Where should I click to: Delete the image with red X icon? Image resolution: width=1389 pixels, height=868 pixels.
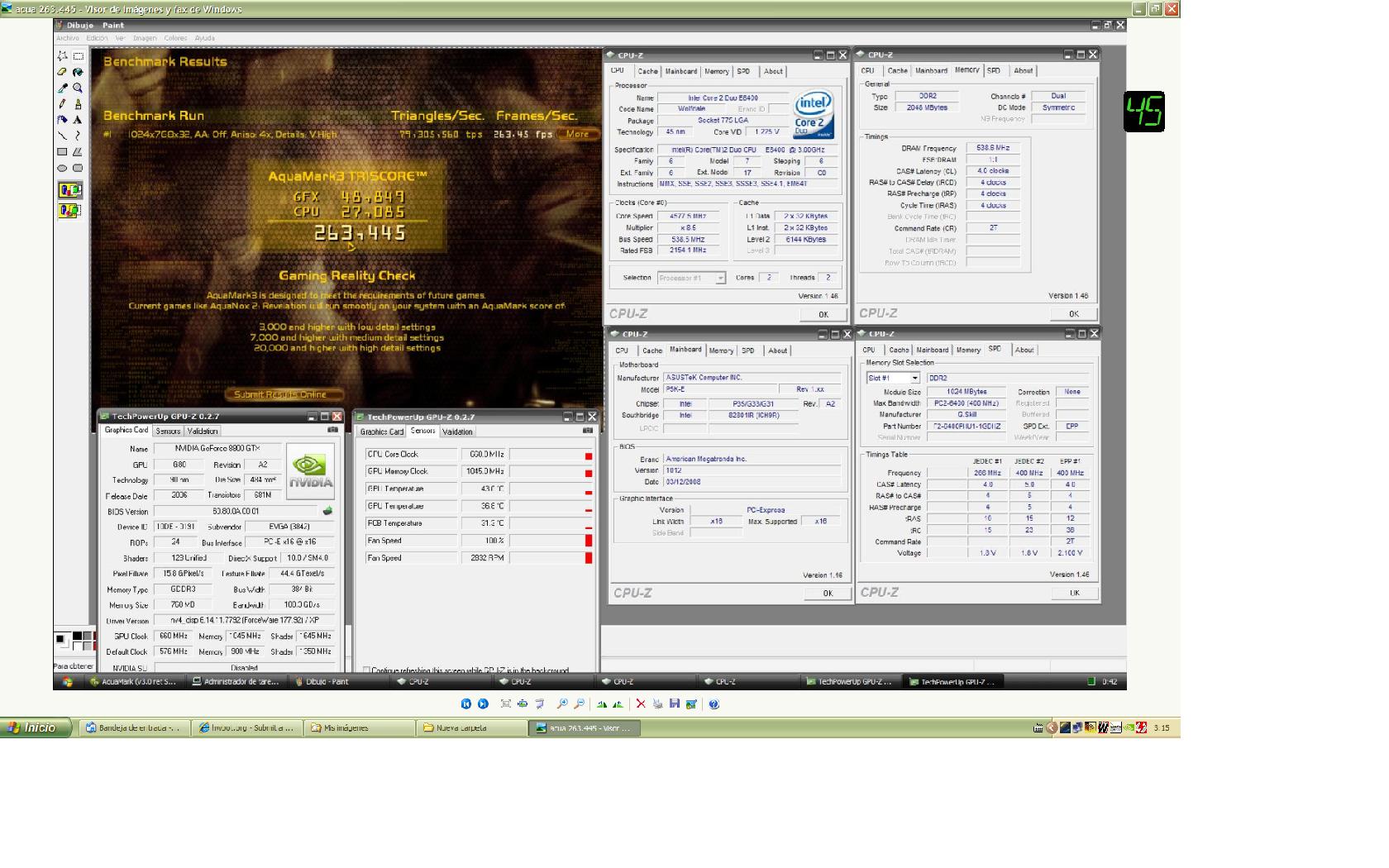click(641, 703)
